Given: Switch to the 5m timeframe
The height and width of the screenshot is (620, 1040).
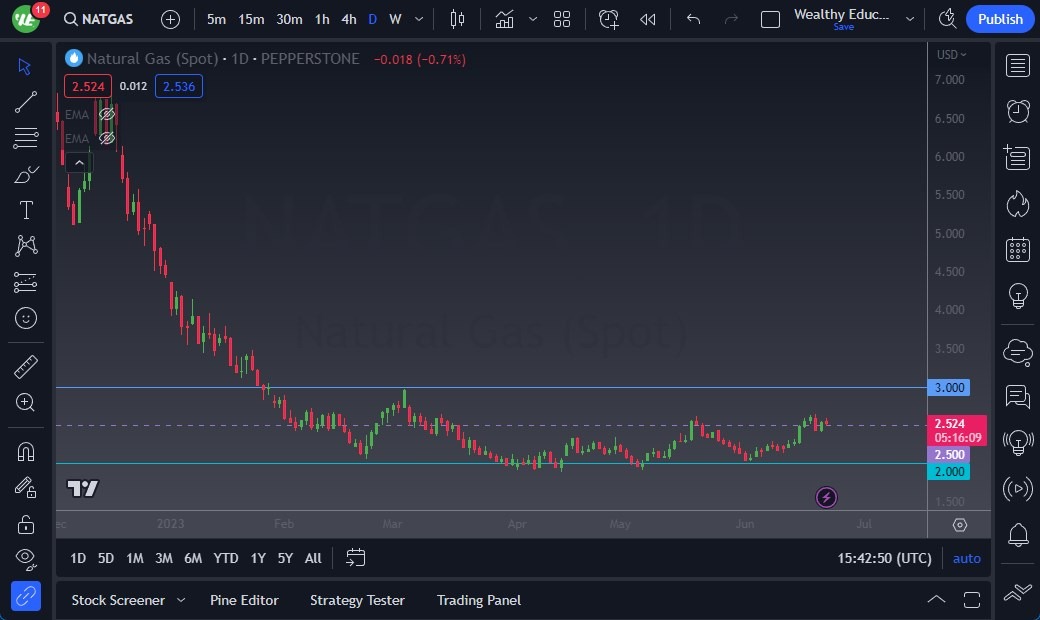Looking at the screenshot, I should (216, 19).
